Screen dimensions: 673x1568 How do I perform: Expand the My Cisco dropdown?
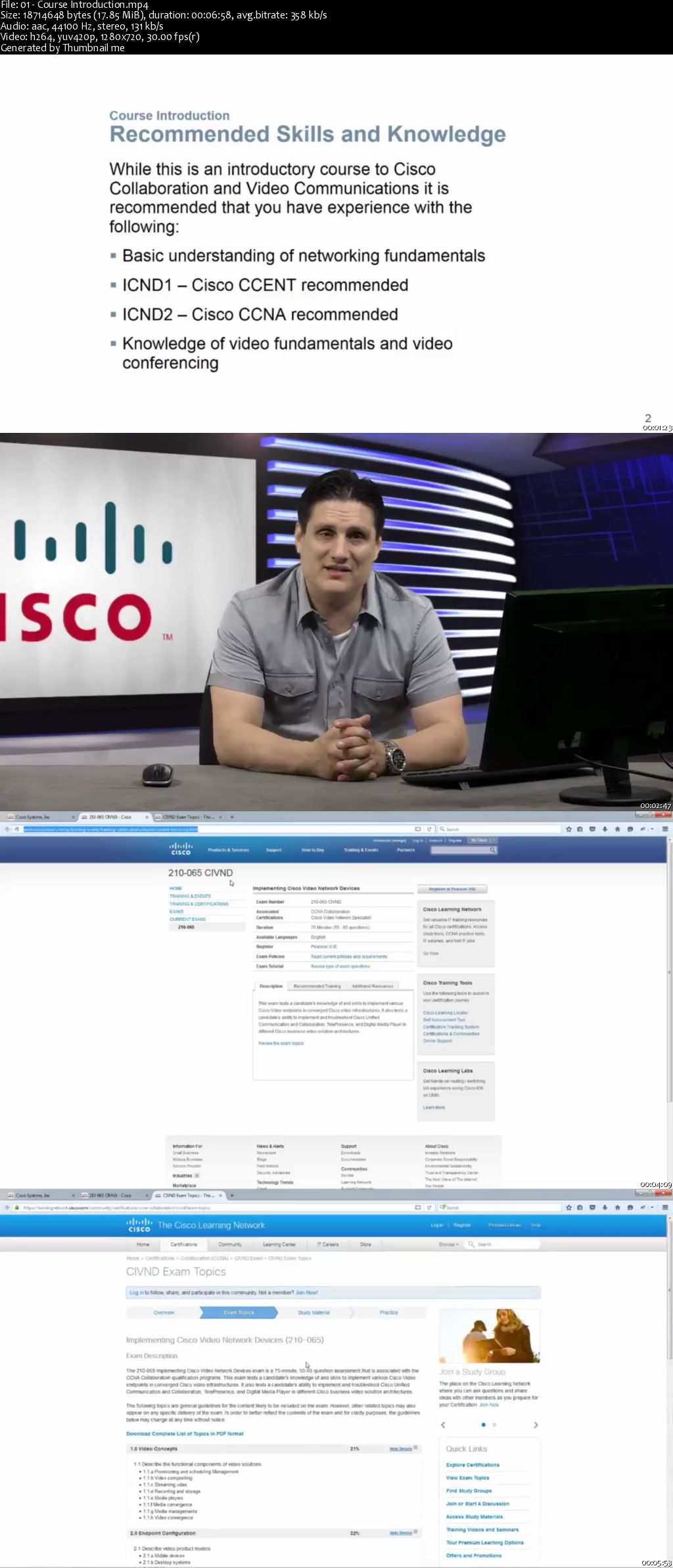(483, 840)
